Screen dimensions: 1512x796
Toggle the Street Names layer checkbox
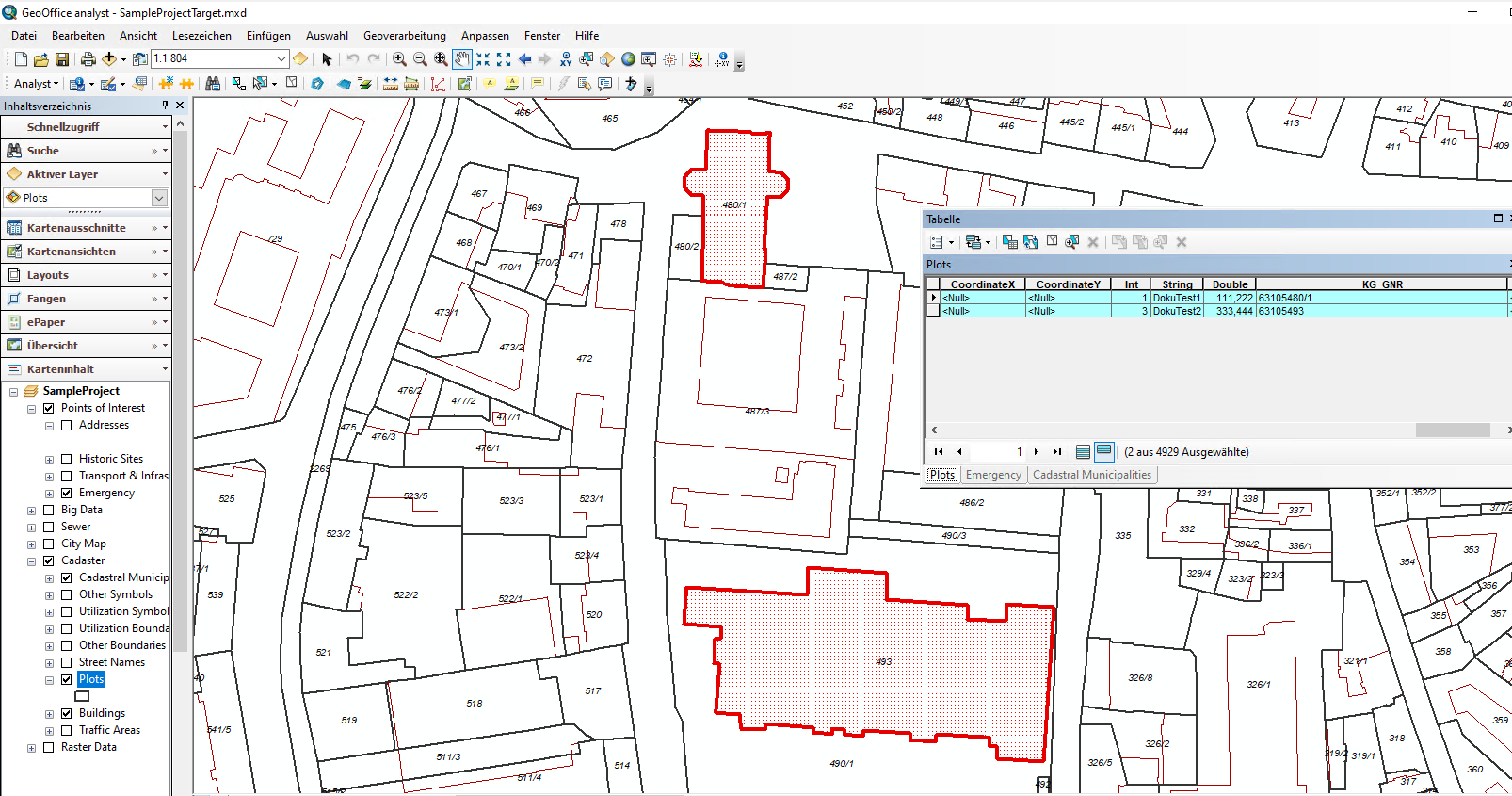pos(67,663)
